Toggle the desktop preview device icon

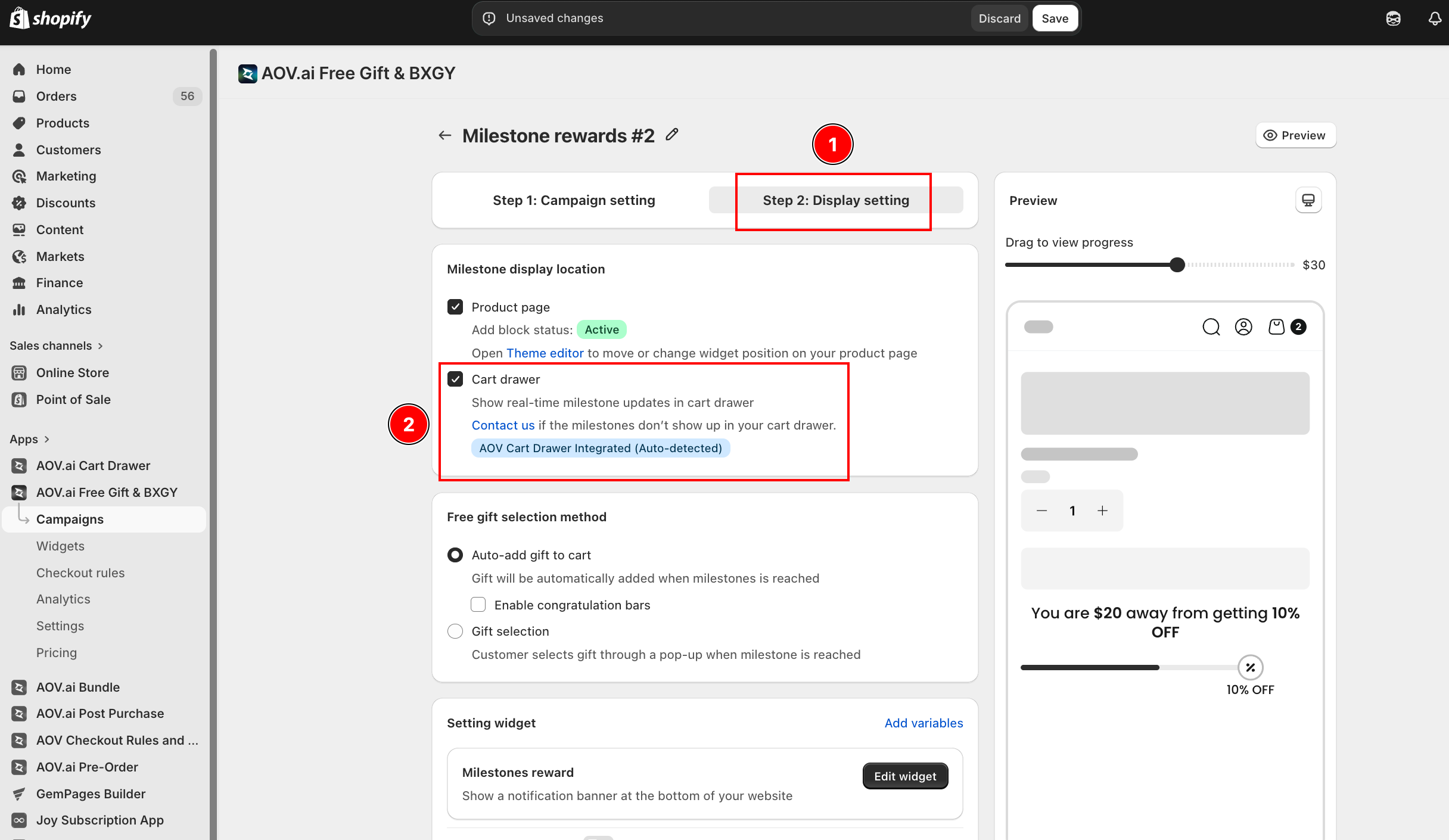[x=1308, y=200]
